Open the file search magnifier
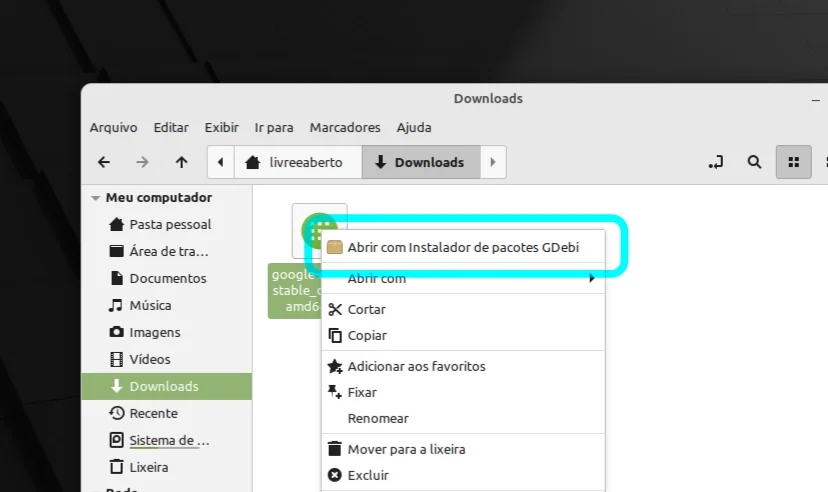 coord(754,162)
